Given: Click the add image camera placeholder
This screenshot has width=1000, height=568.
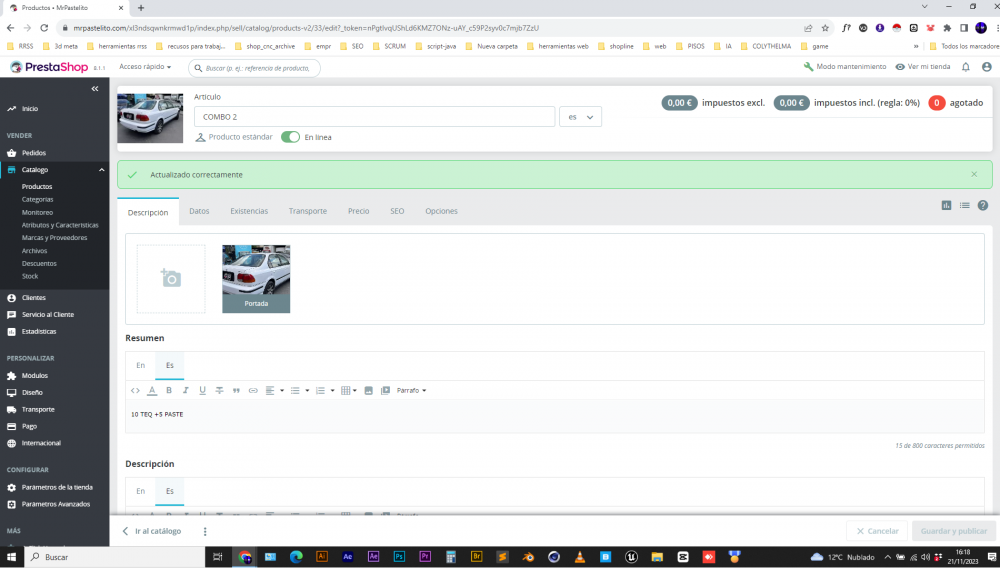Looking at the screenshot, I should [171, 279].
